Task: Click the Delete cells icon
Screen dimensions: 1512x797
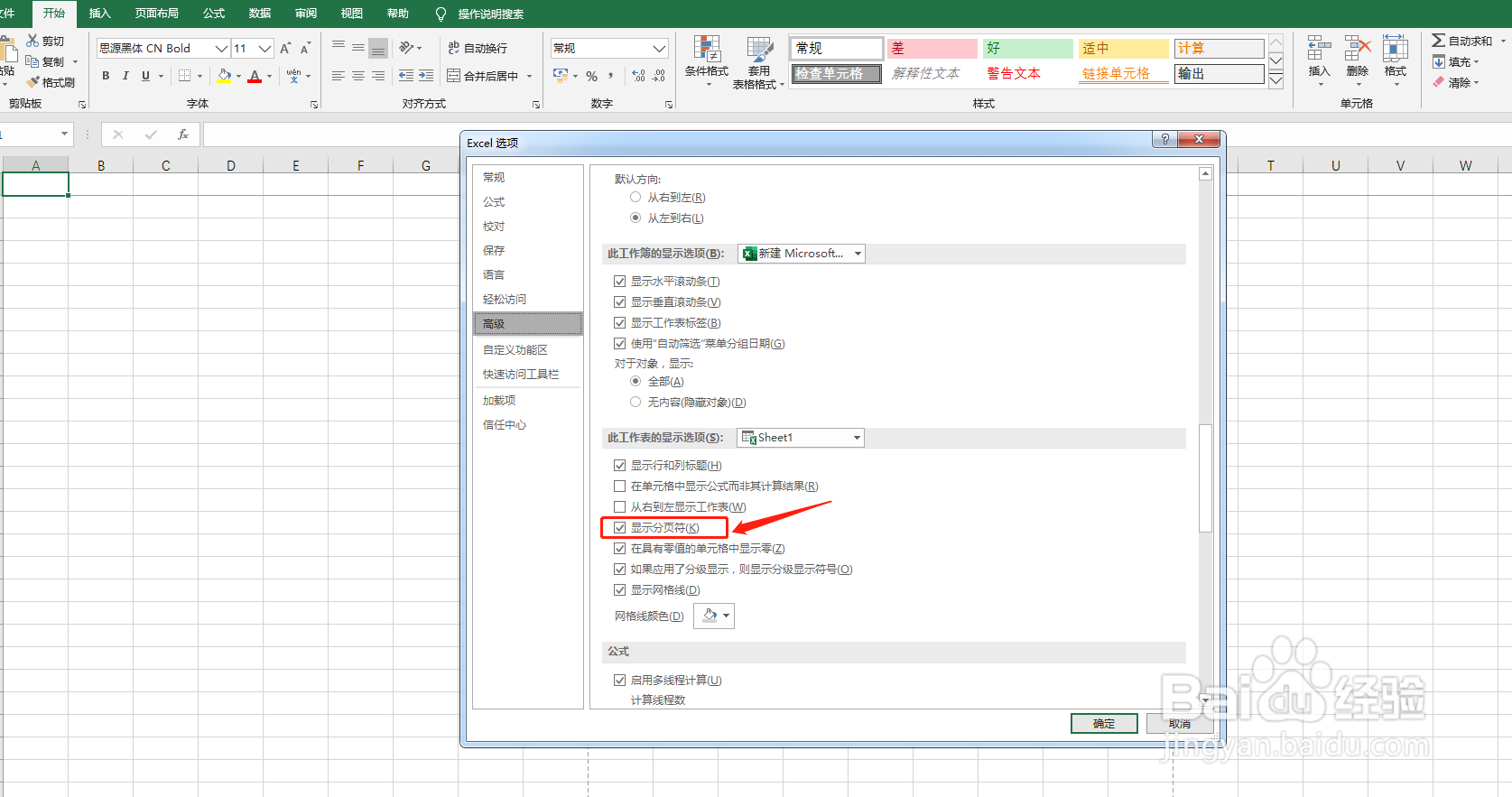Action: pos(1357,50)
